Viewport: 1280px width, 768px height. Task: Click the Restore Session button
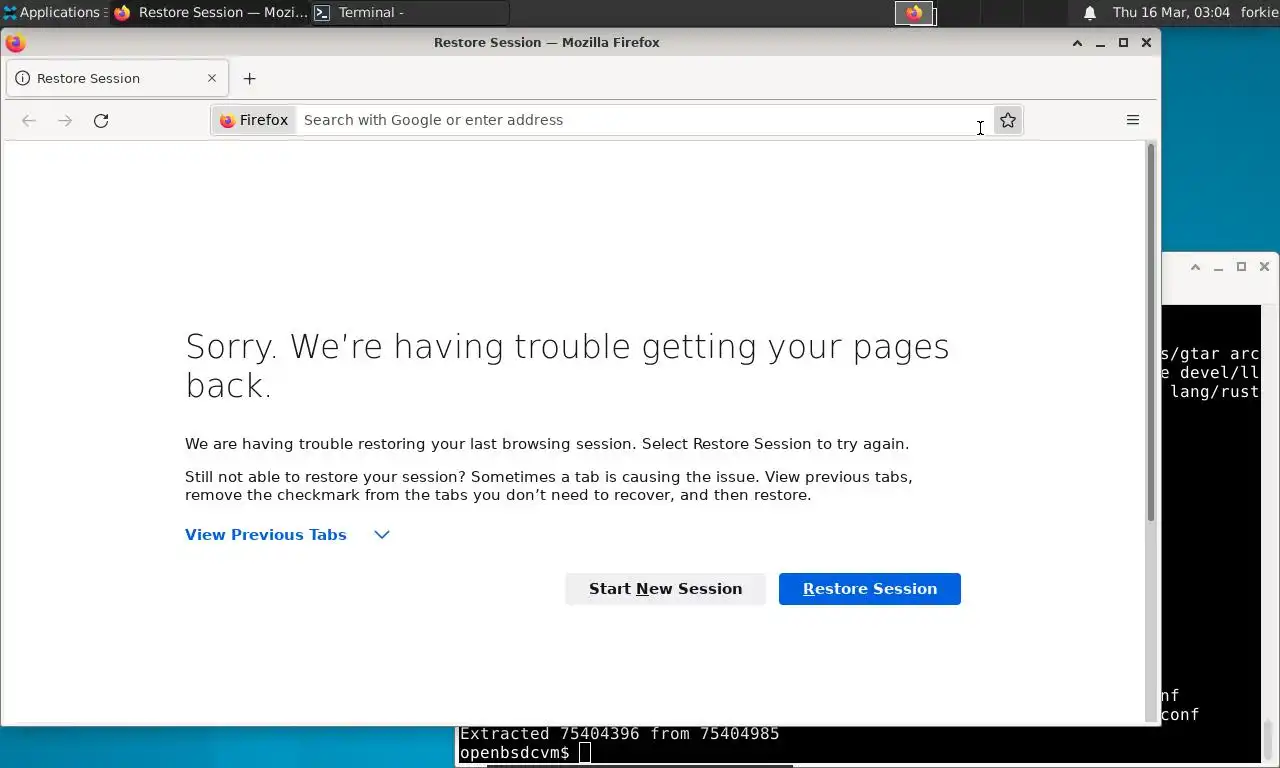[870, 589]
